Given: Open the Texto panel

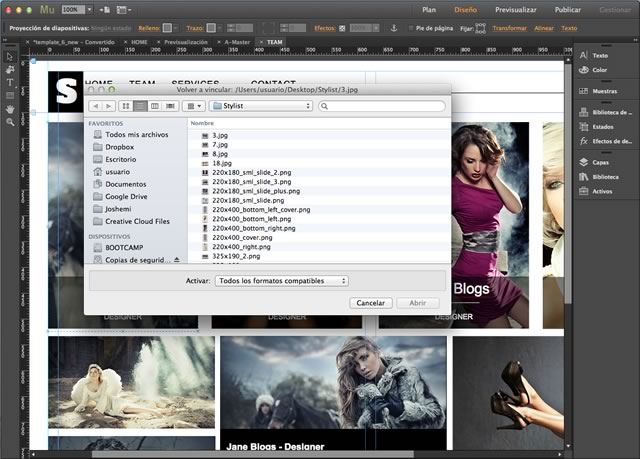Looking at the screenshot, I should (593, 55).
